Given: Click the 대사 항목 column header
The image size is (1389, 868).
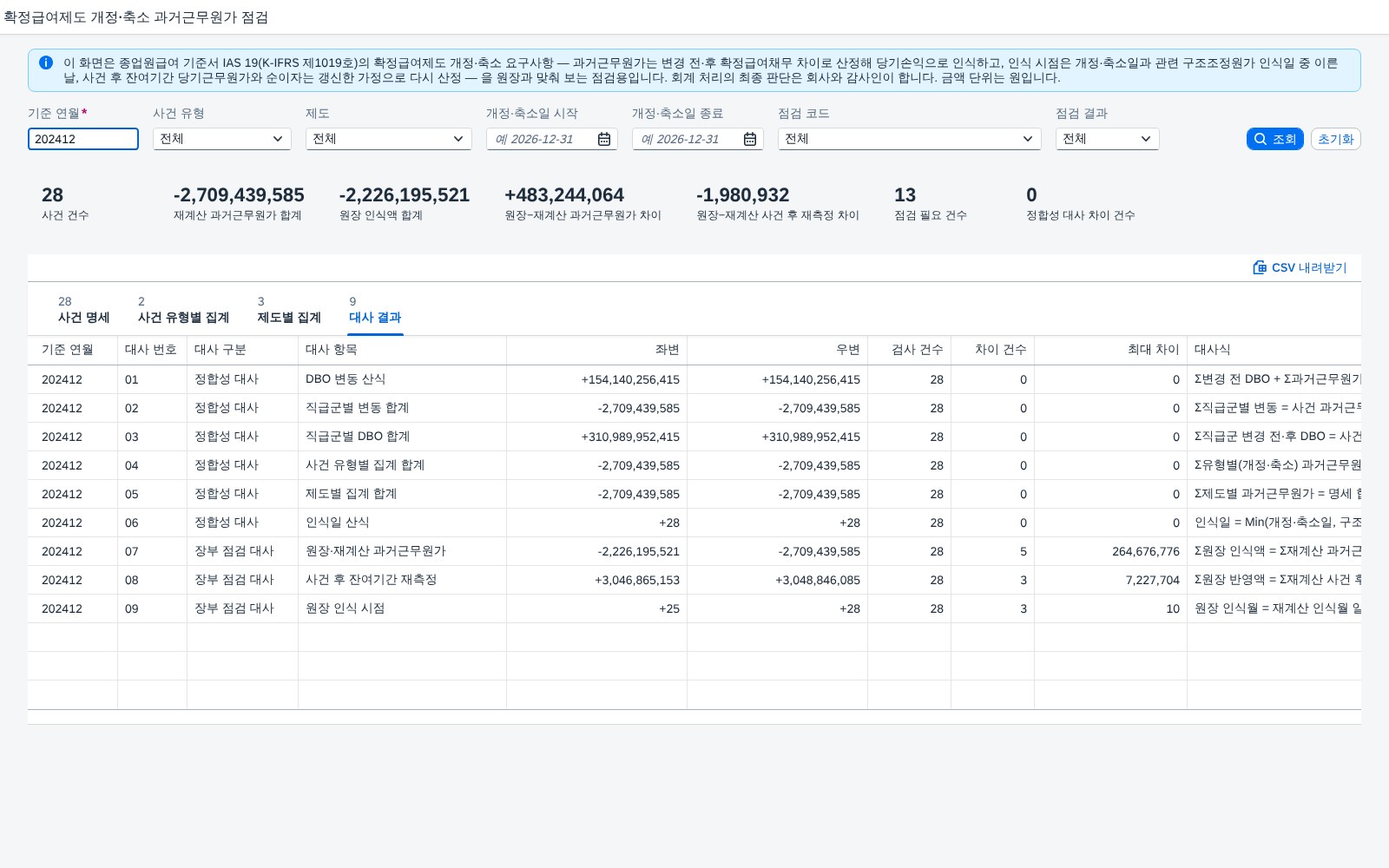Looking at the screenshot, I should 402,350.
